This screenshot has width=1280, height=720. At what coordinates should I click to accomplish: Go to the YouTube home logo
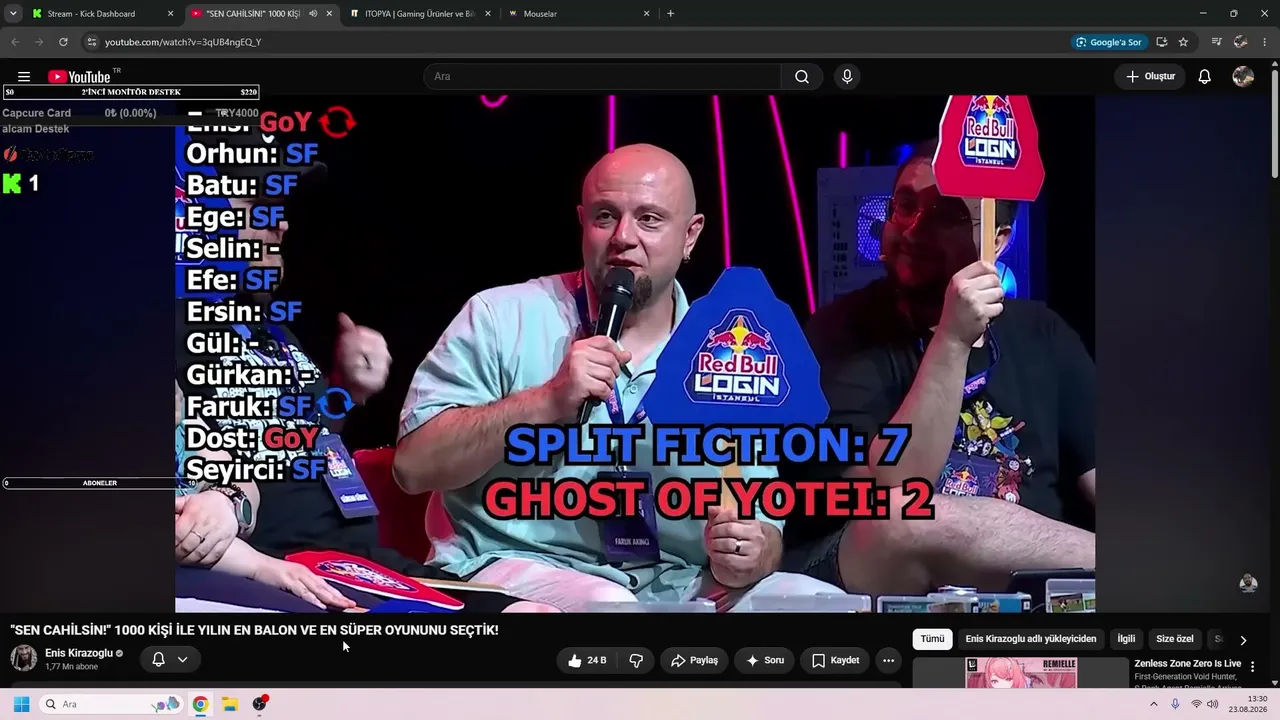79,77
